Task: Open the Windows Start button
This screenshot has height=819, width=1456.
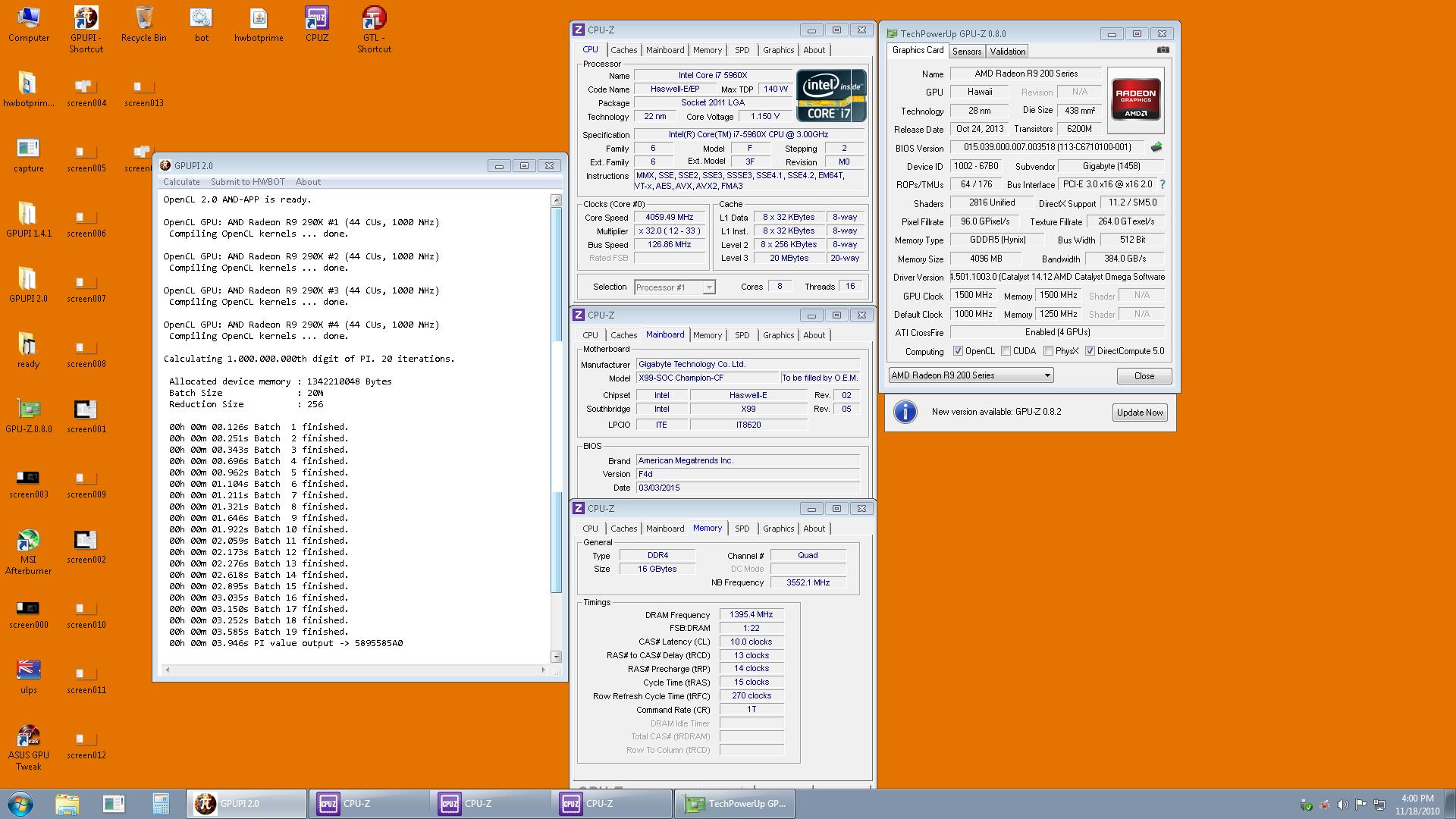Action: (x=20, y=804)
